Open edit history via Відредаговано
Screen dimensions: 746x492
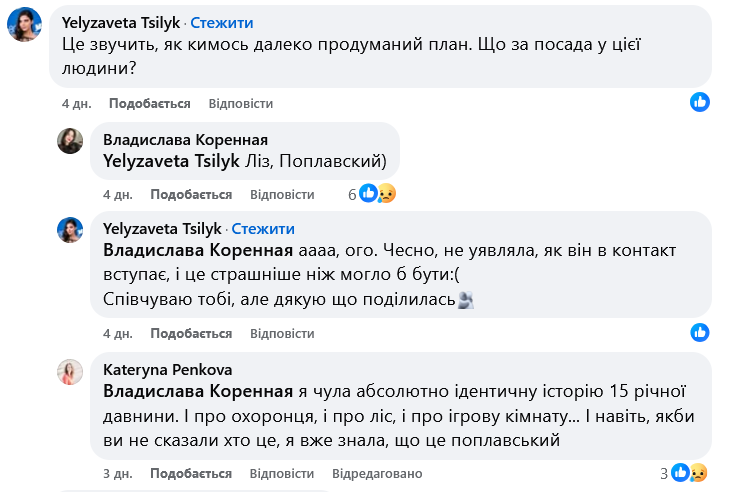coord(377,473)
